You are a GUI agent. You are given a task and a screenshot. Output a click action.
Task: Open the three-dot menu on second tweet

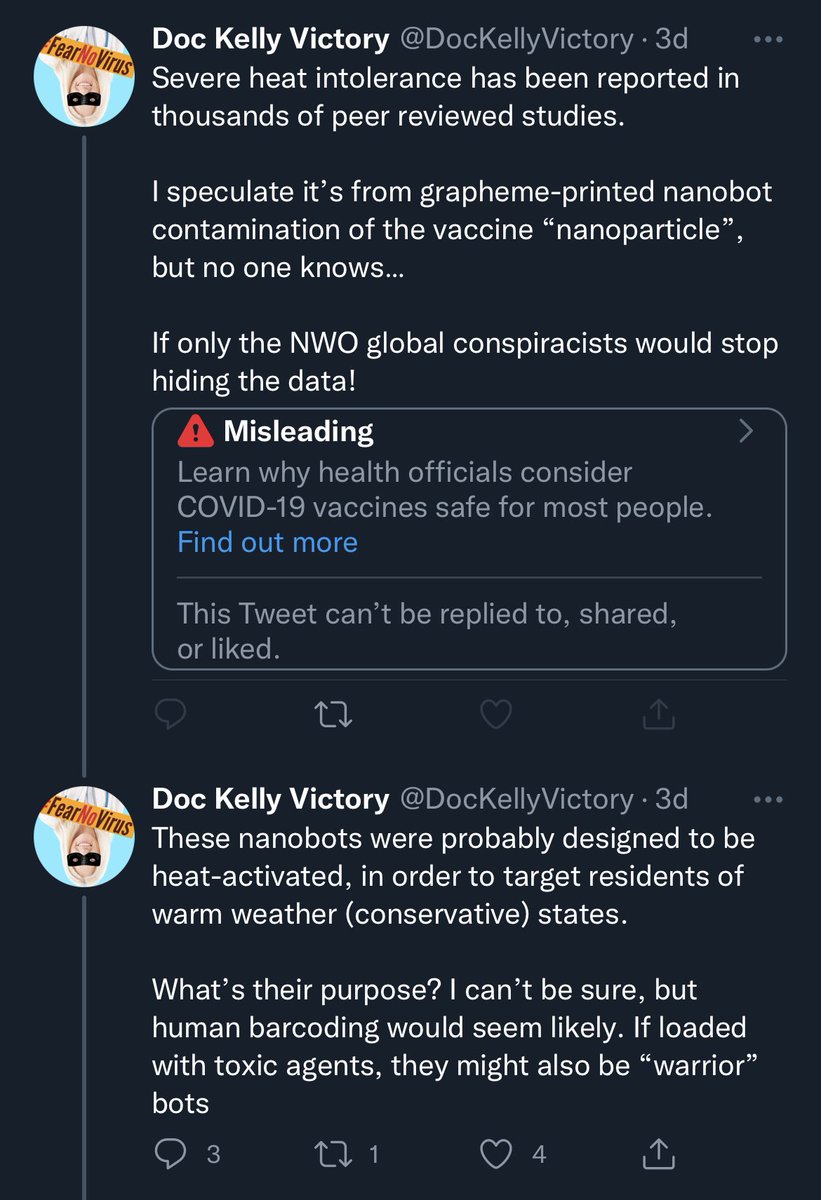(x=768, y=800)
